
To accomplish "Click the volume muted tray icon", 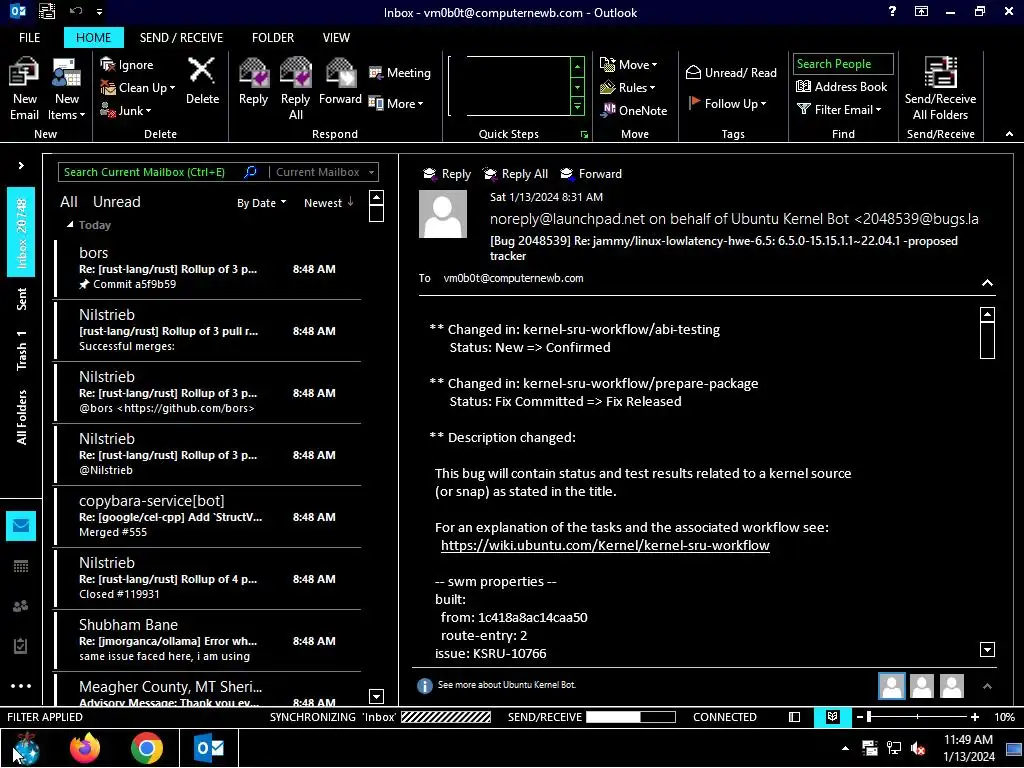I will (x=918, y=748).
